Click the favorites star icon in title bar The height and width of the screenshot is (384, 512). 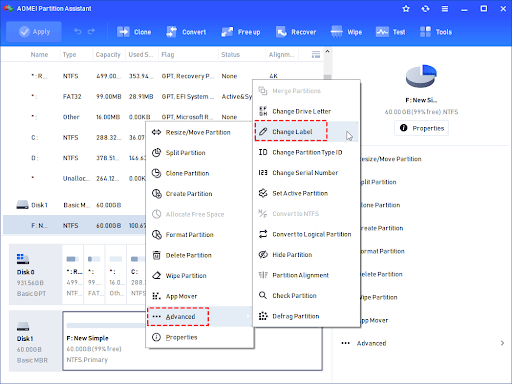[x=406, y=9]
